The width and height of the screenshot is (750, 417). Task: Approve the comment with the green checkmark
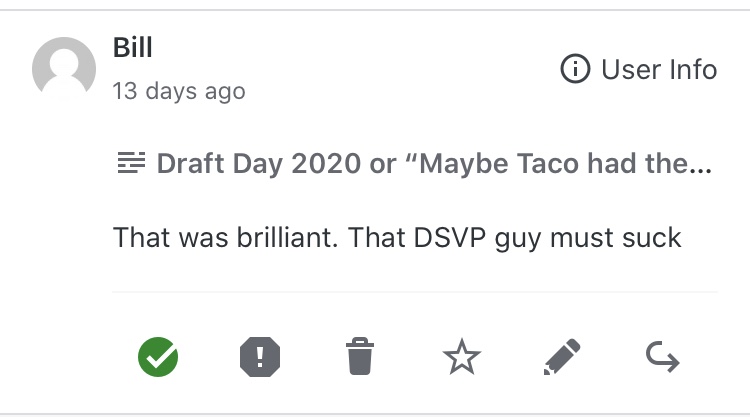point(158,356)
